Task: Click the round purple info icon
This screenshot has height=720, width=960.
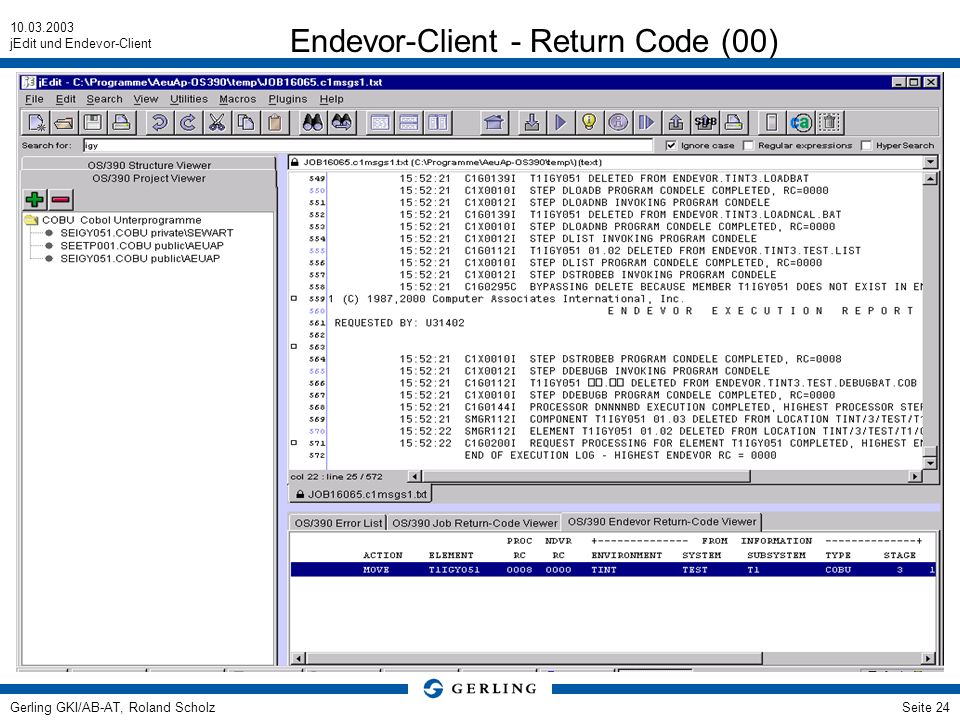Action: (618, 123)
